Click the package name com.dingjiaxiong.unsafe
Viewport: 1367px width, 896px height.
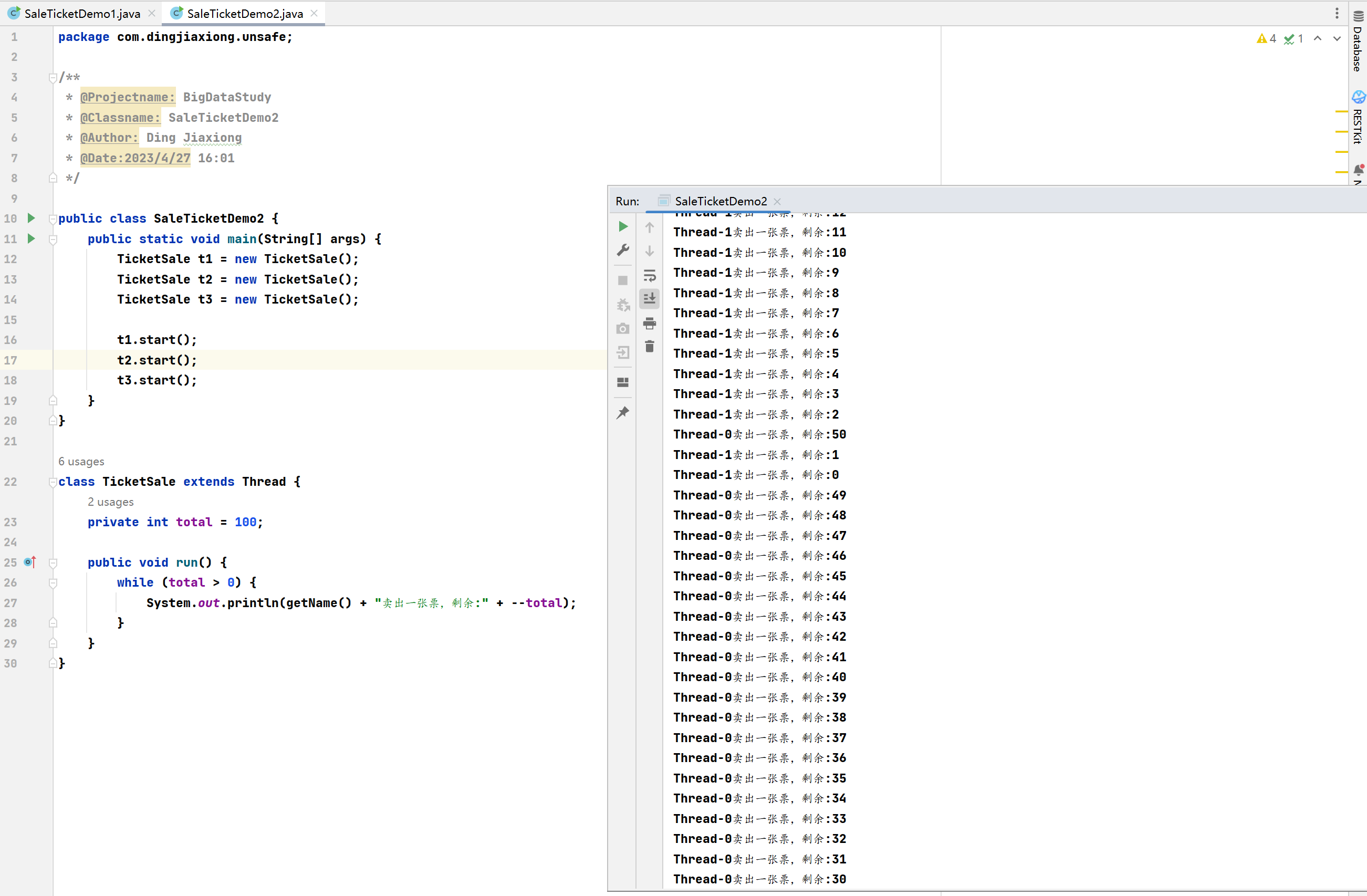pyautogui.click(x=201, y=37)
